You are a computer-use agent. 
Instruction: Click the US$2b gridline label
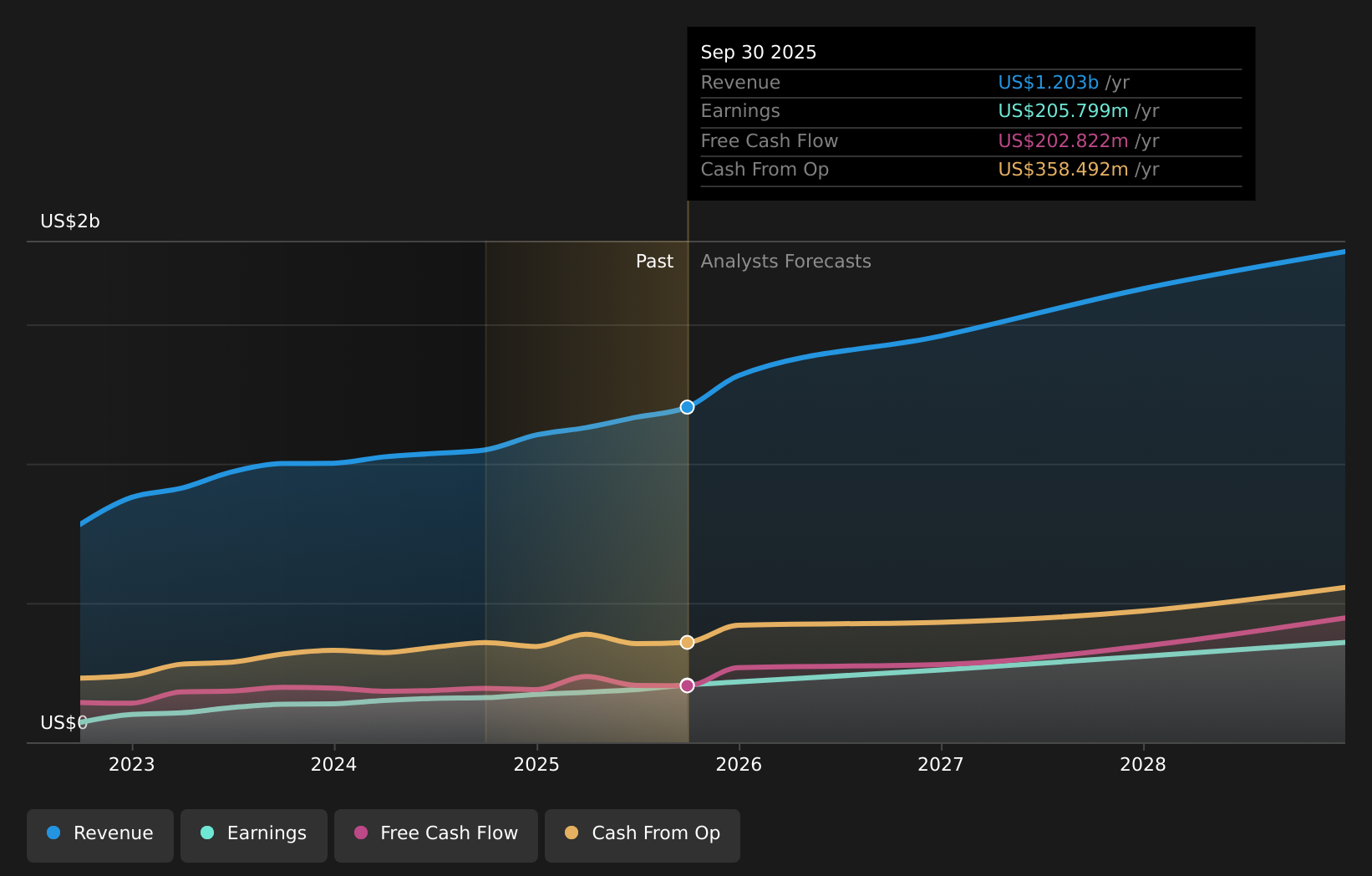point(69,222)
